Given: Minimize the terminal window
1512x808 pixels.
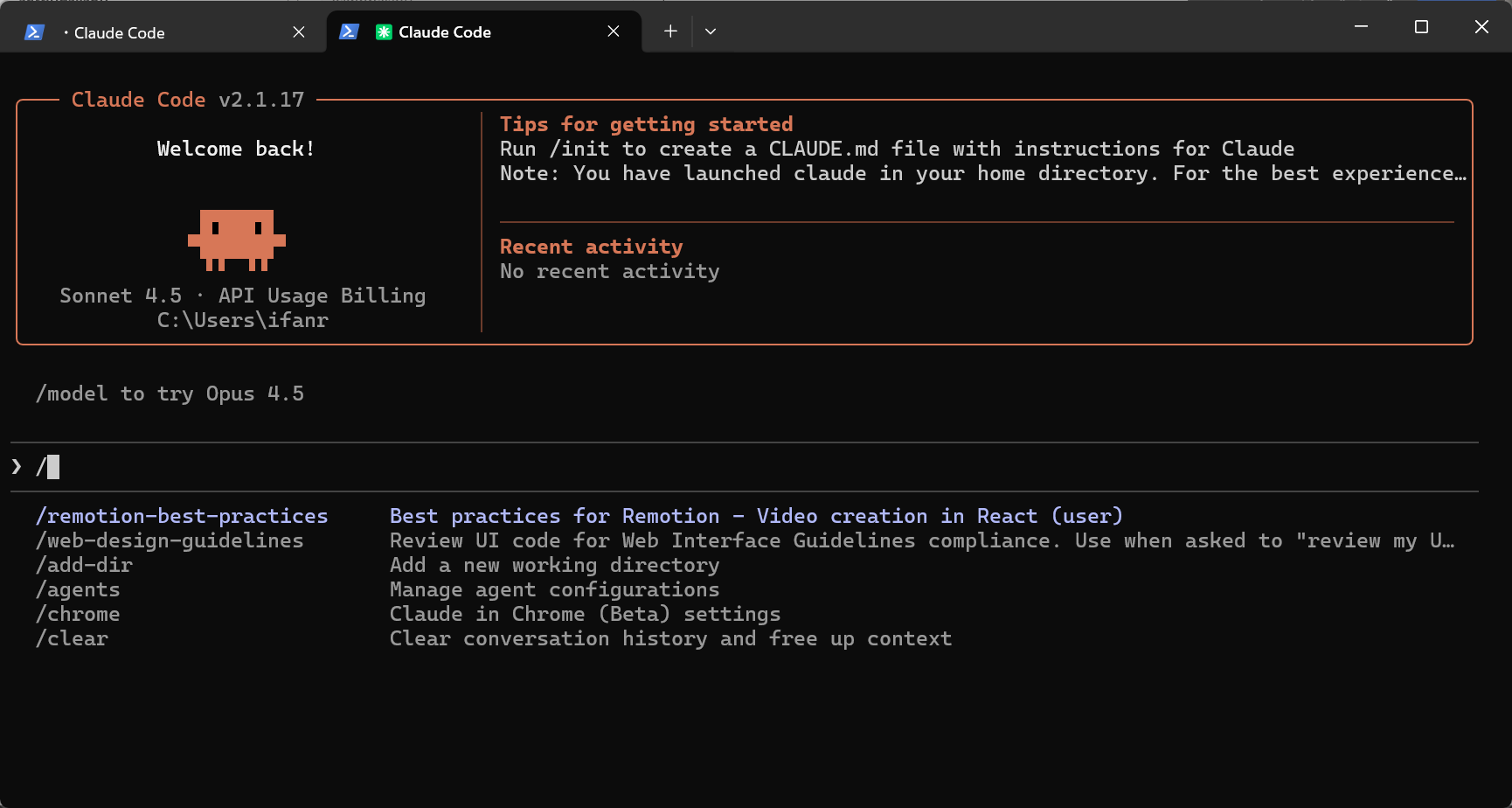Looking at the screenshot, I should click(x=1361, y=27).
